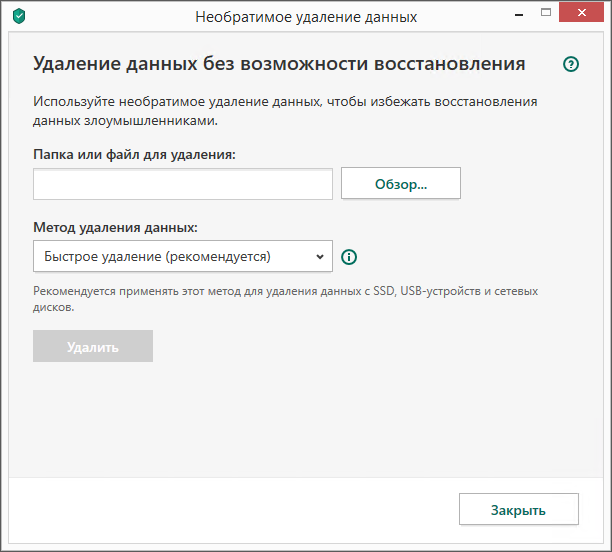The height and width of the screenshot is (552, 612).
Task: Click the chevron arrow of the method dropdown
Action: pyautogui.click(x=320, y=256)
